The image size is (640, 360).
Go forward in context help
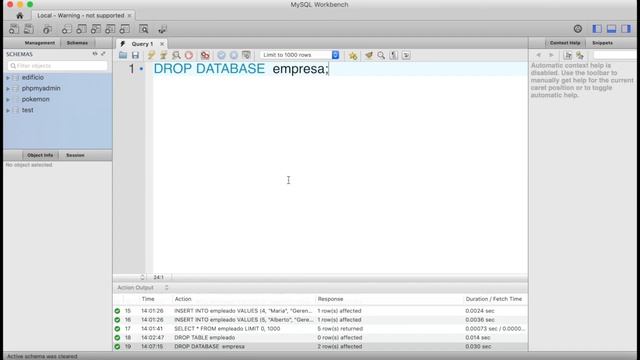(x=551, y=55)
